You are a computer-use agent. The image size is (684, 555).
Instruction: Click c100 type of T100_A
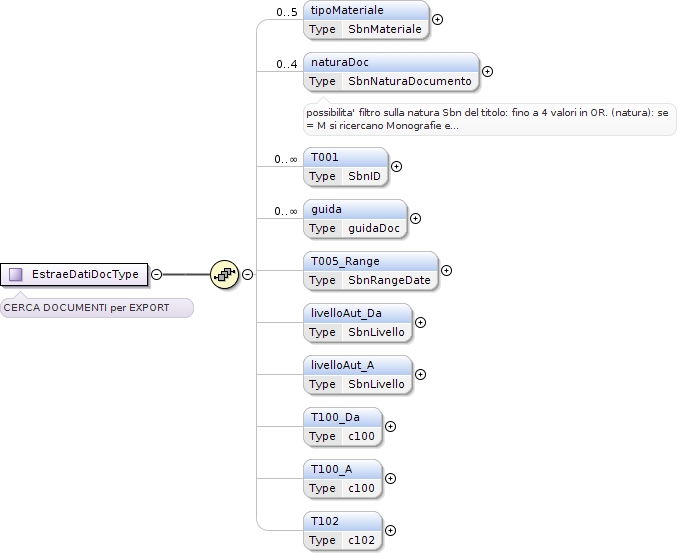point(361,488)
